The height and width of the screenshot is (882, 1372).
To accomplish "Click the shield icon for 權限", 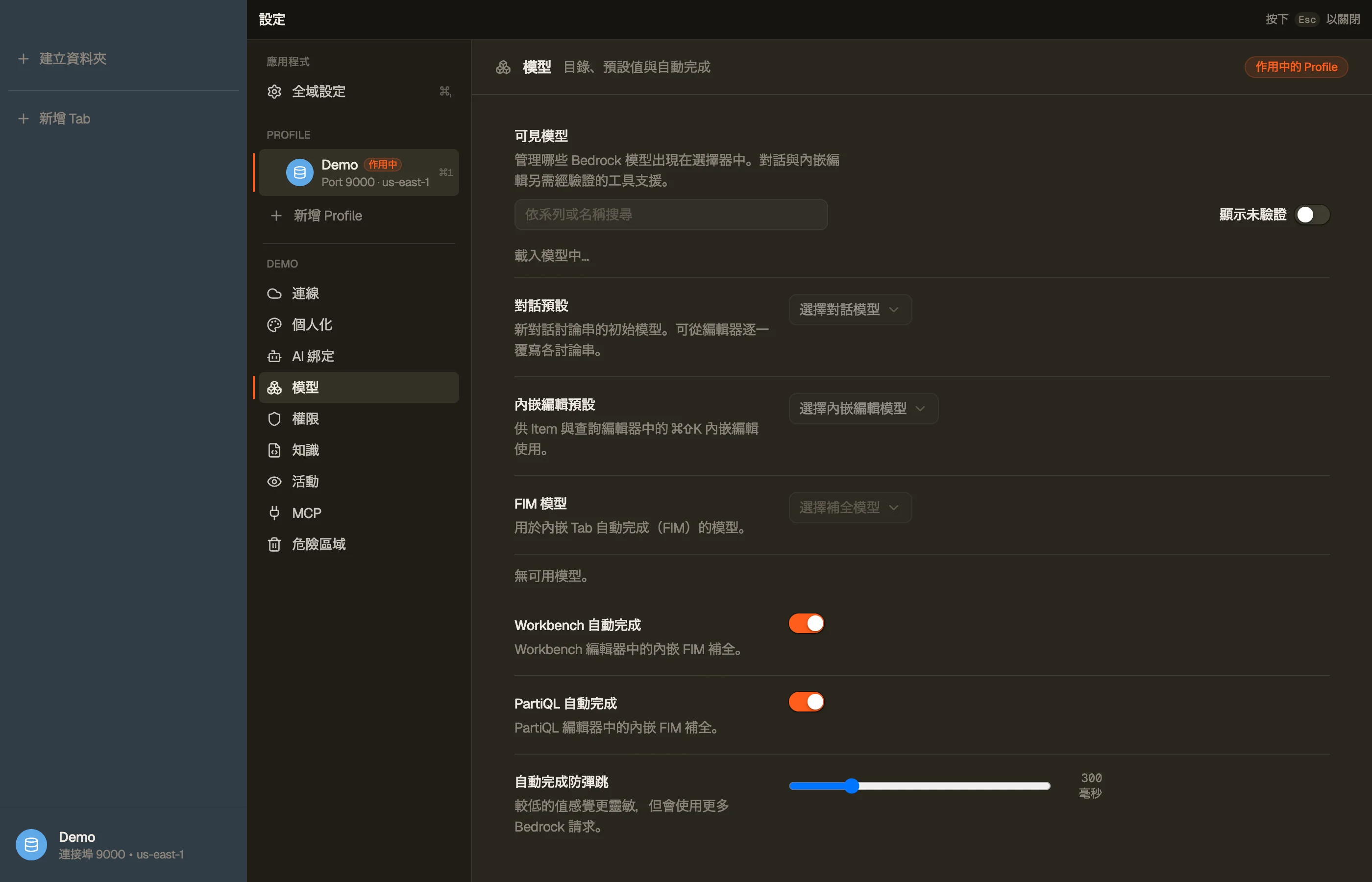I will (274, 419).
